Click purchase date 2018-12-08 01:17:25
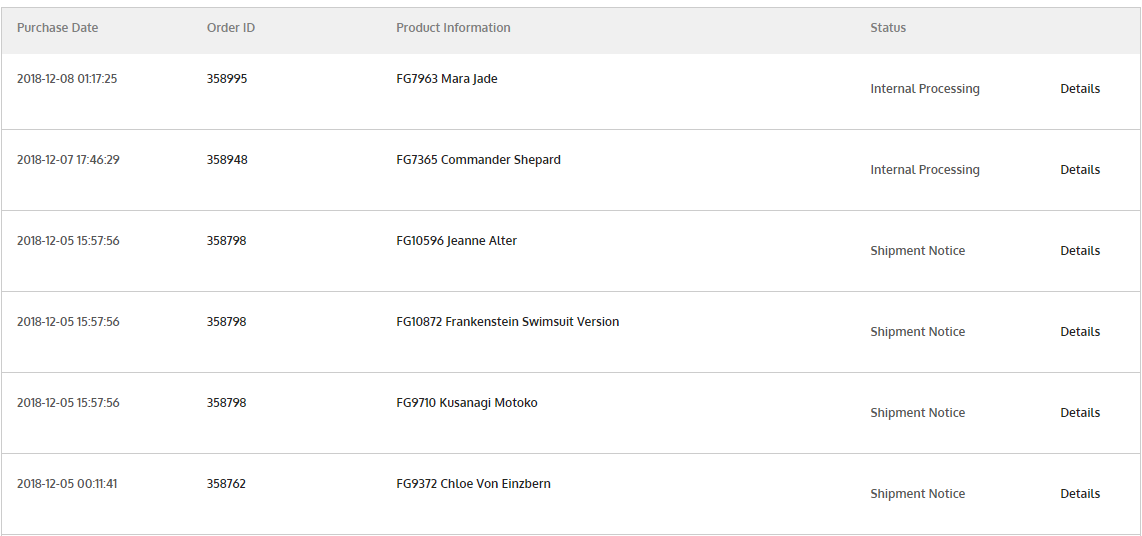This screenshot has width=1142, height=536. tap(67, 79)
